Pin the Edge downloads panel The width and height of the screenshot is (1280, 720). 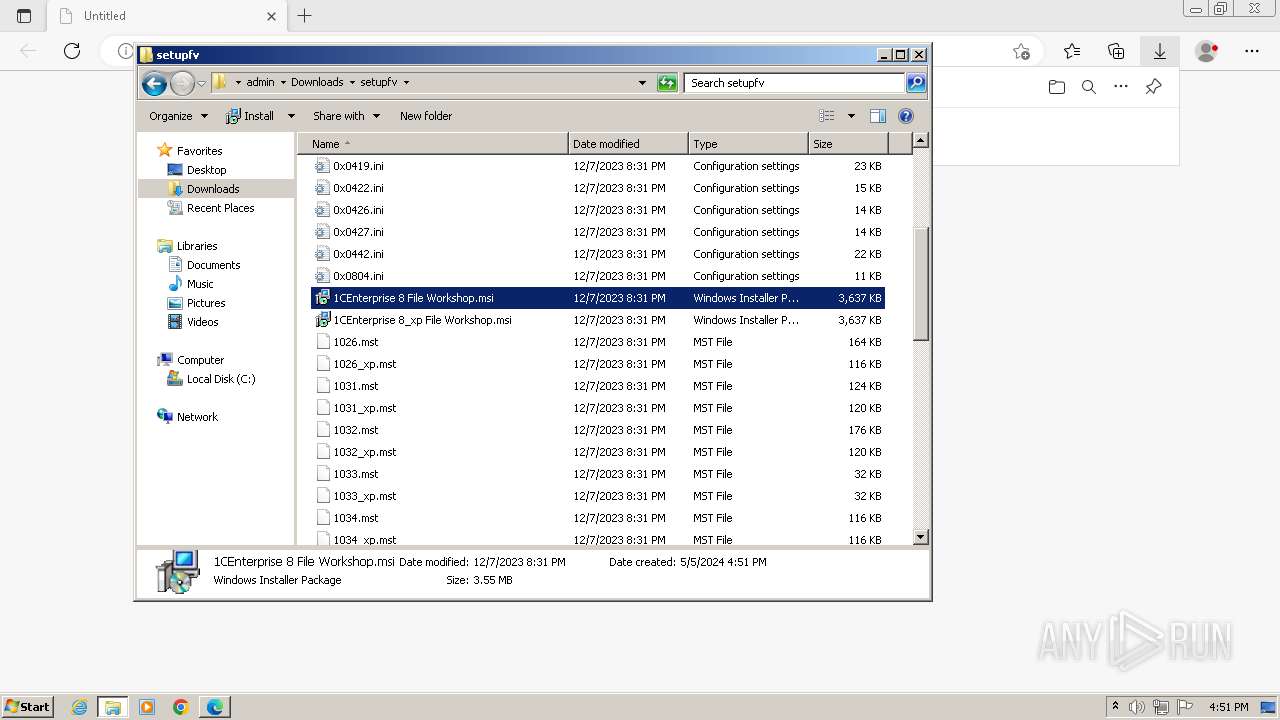click(x=1153, y=87)
